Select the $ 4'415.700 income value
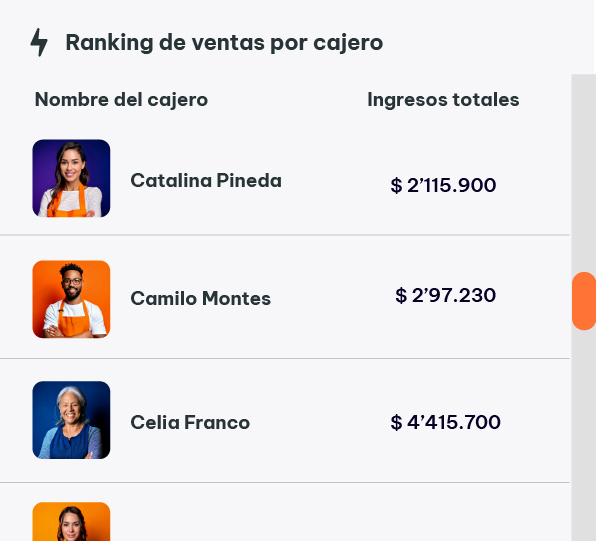The image size is (596, 541). [445, 422]
